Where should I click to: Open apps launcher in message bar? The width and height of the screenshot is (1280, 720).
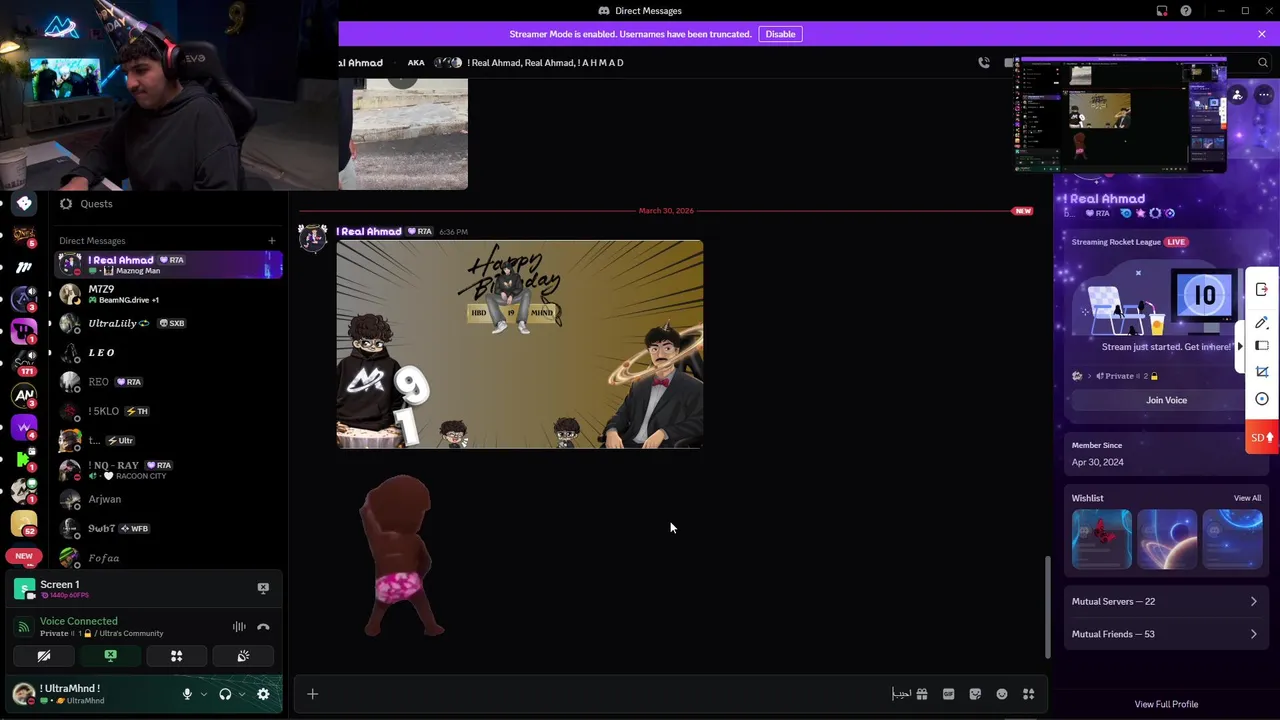click(1028, 694)
